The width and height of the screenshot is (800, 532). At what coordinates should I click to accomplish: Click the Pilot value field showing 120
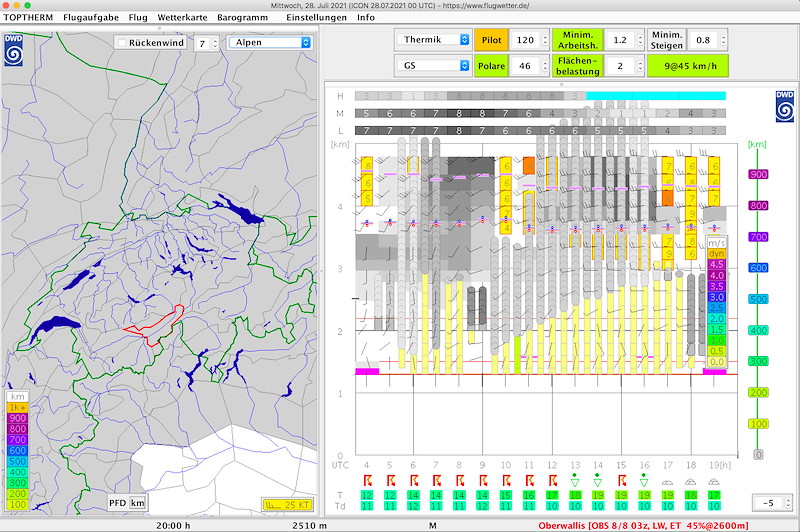(526, 40)
